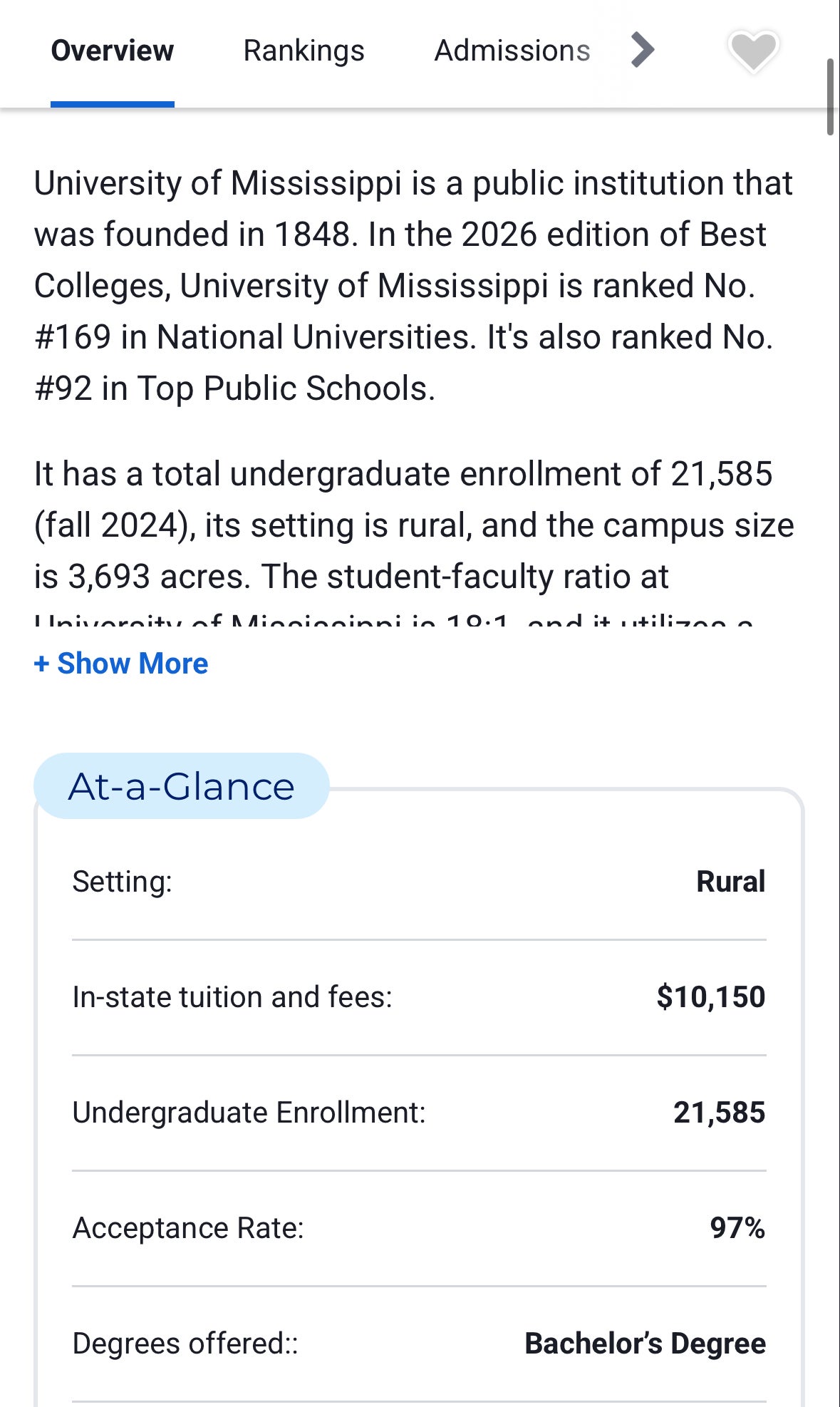Save school with the heart icon

click(753, 51)
